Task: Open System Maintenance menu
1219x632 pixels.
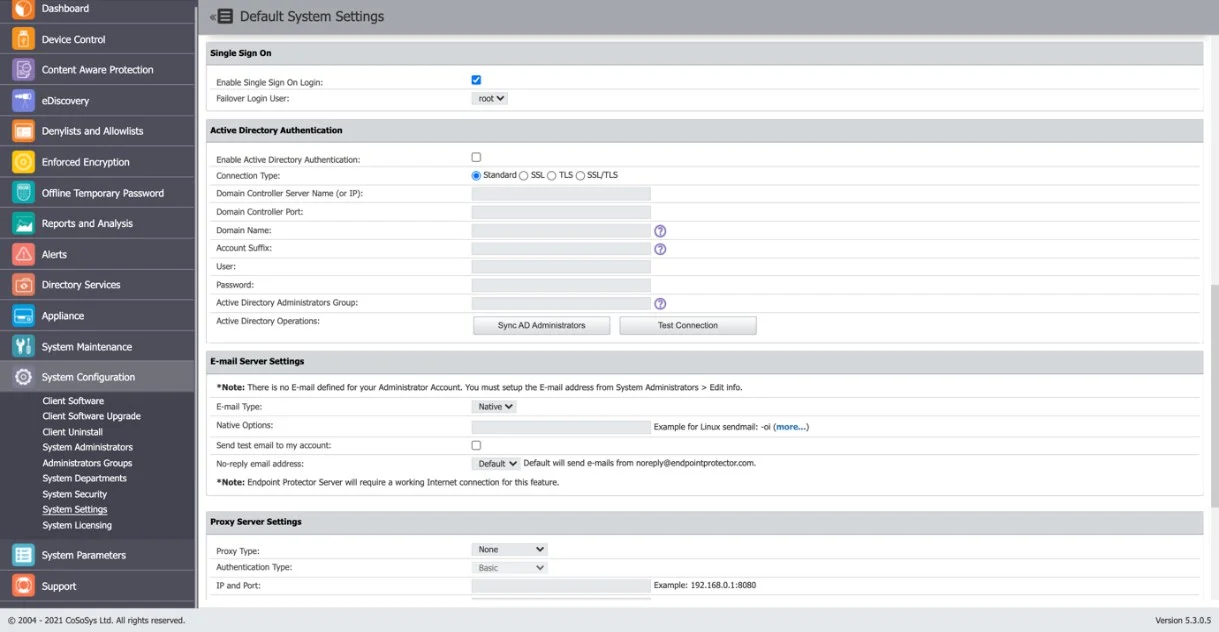Action: point(97,347)
